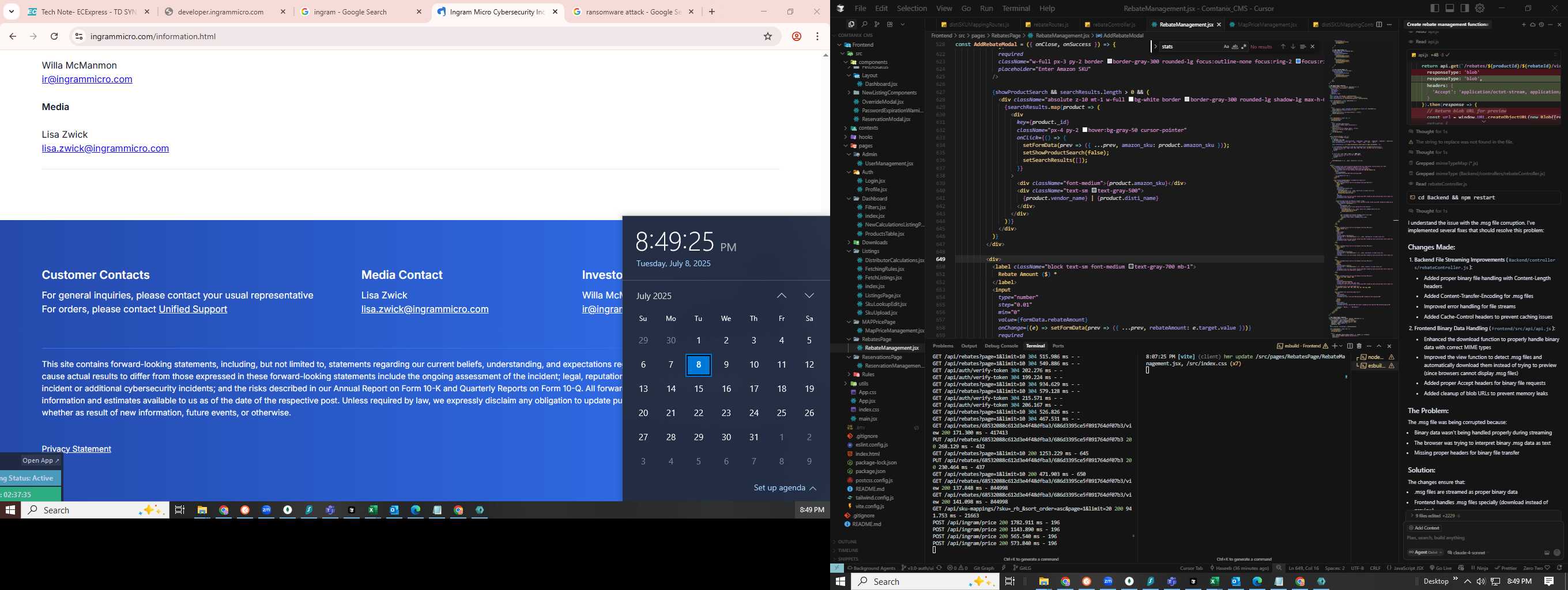
Task: Toggle Use Regular Expression in find widget
Action: (x=1244, y=46)
